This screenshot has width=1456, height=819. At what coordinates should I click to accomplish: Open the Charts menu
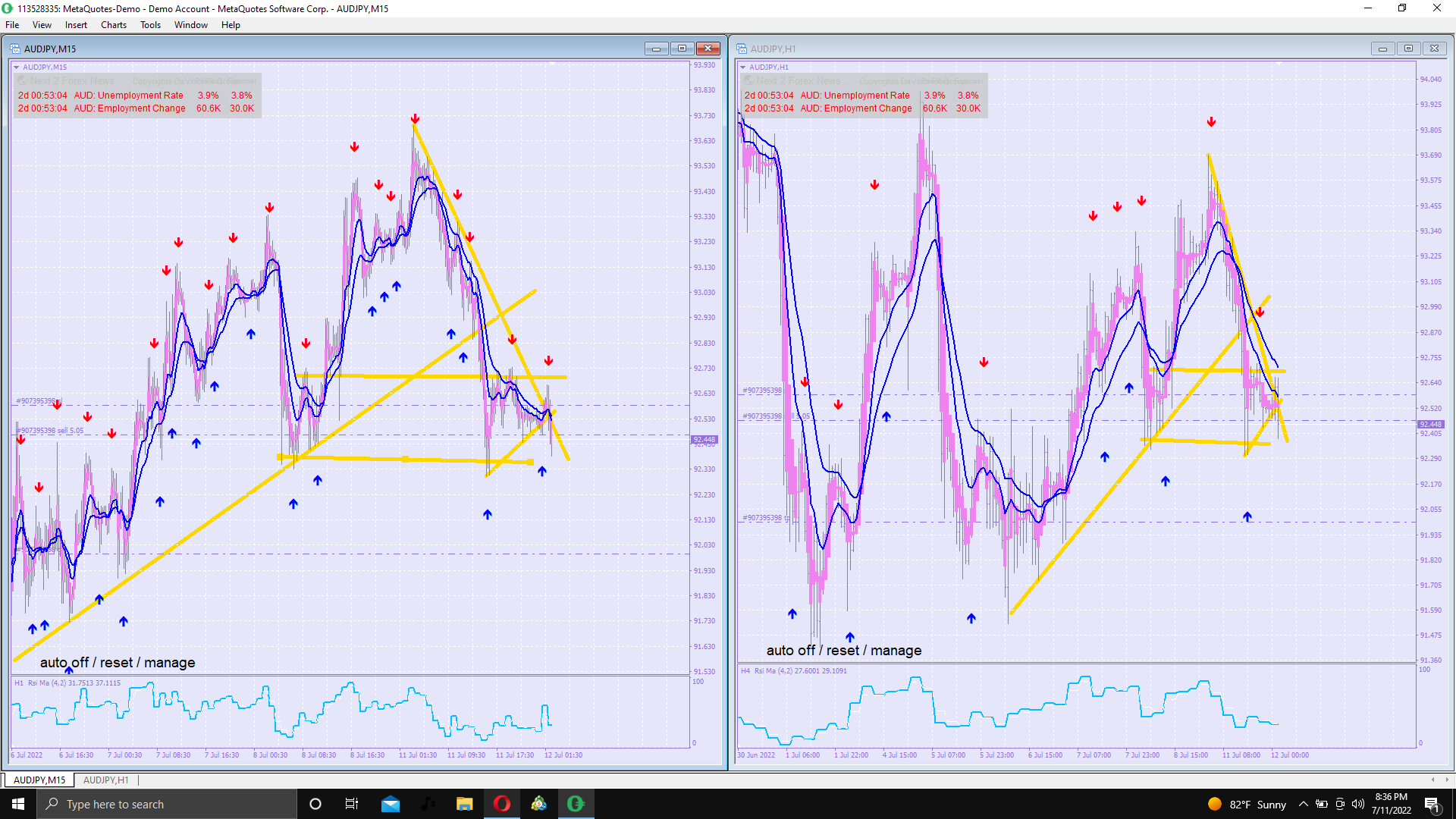pyautogui.click(x=114, y=25)
